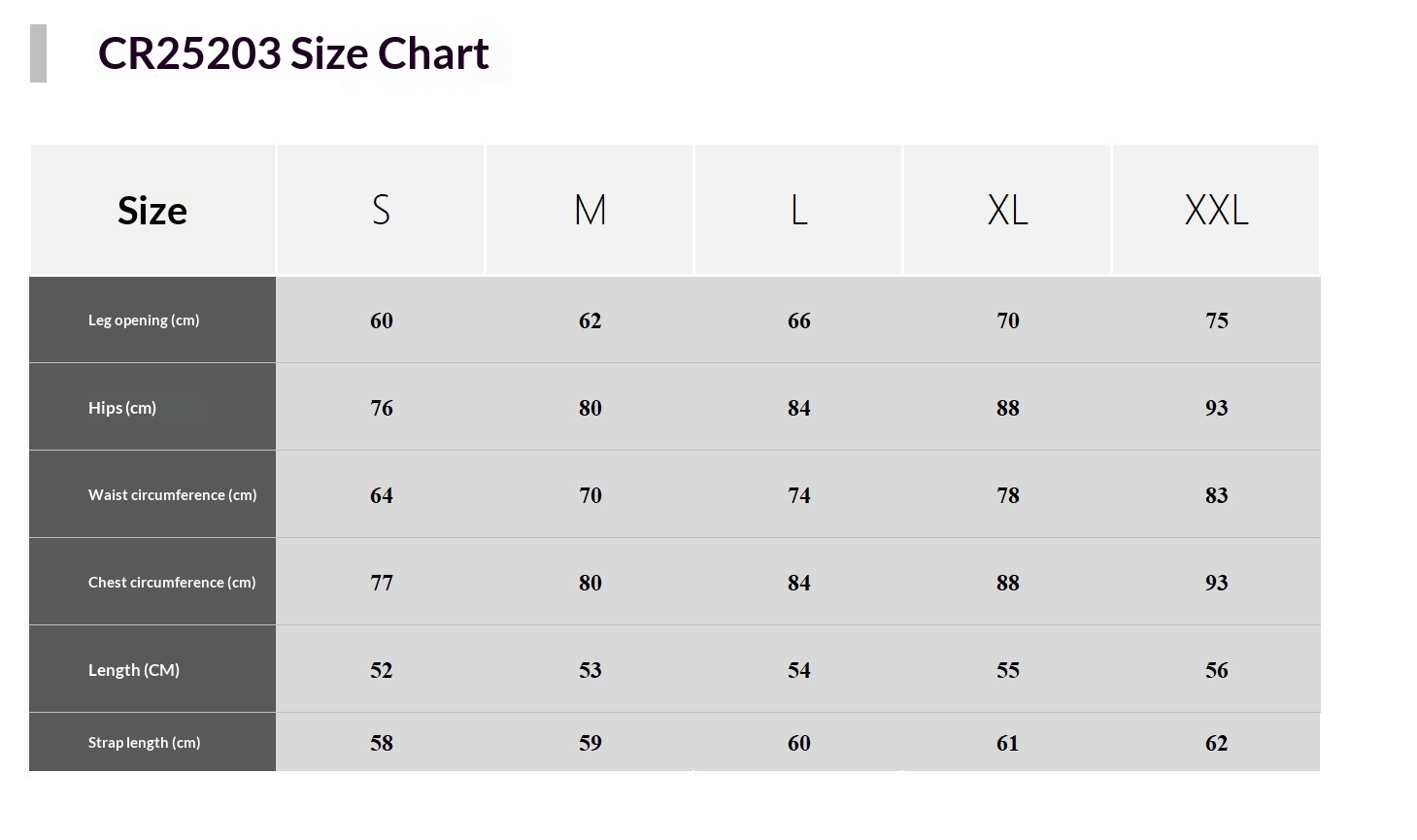1417x840 pixels.
Task: Click the Leg opening value for size S
Action: 382,321
